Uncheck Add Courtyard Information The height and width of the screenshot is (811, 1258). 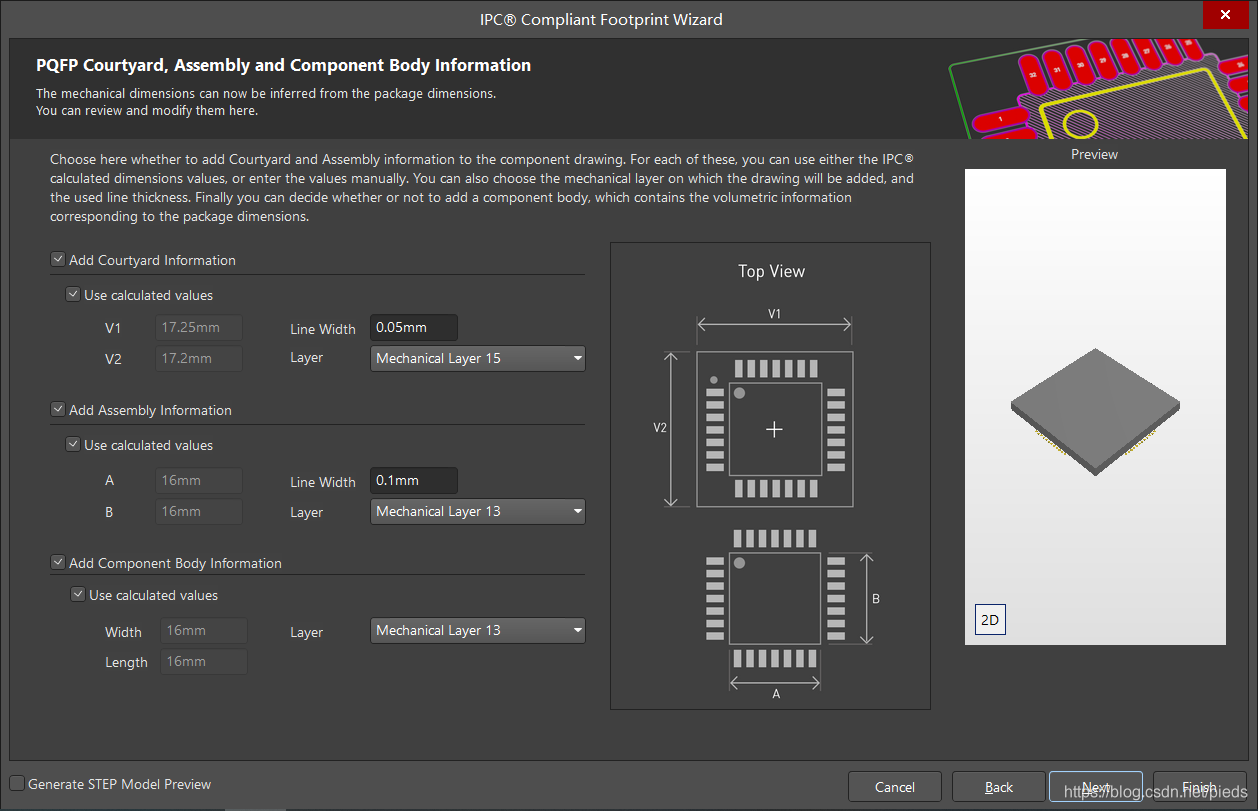tap(57, 260)
